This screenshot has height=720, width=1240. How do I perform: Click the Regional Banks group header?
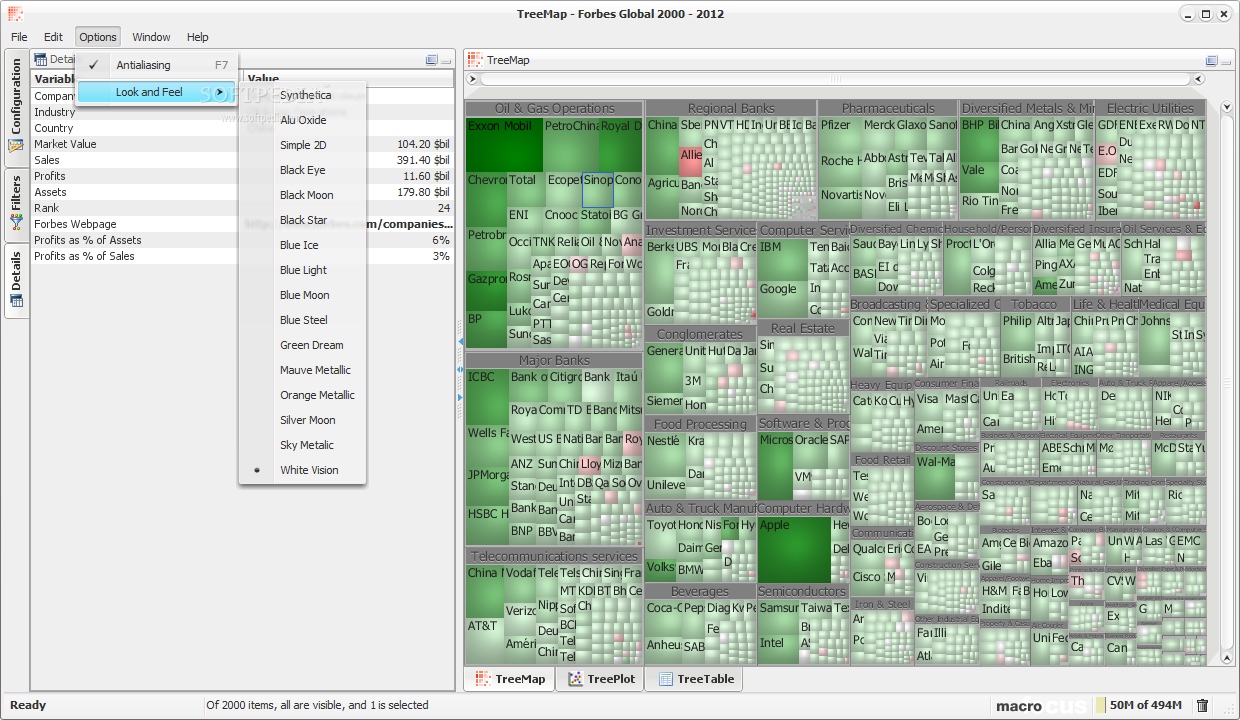pos(731,108)
